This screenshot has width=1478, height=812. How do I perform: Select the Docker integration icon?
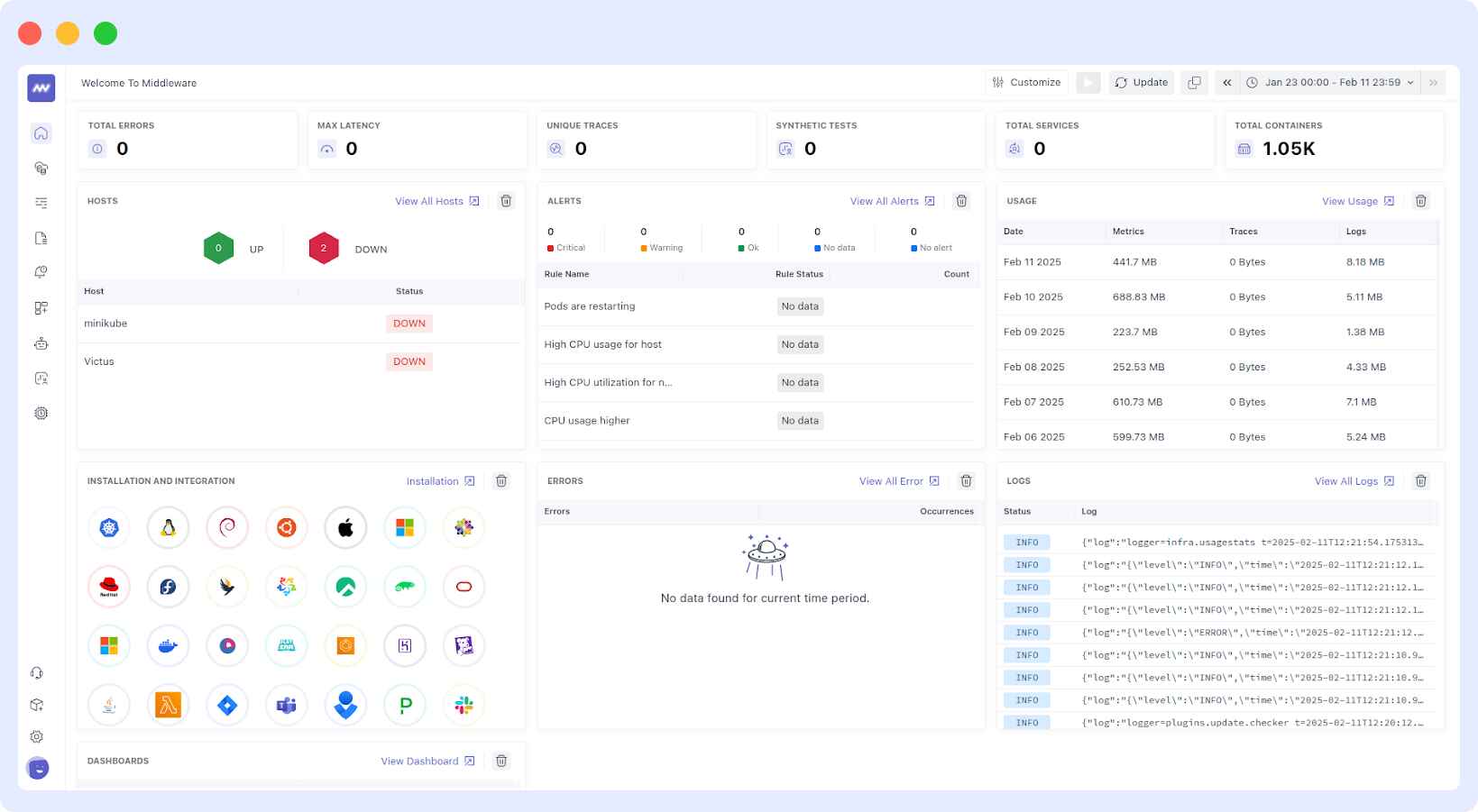point(168,645)
